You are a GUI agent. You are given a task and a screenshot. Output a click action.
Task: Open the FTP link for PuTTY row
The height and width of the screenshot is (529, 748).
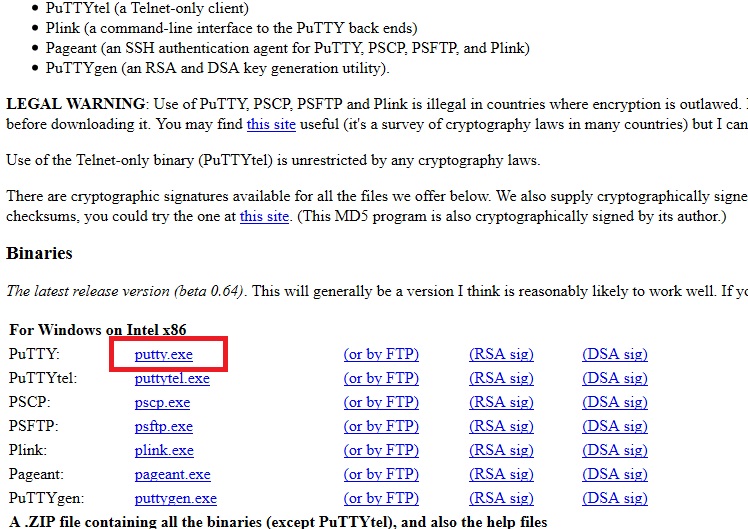381,354
